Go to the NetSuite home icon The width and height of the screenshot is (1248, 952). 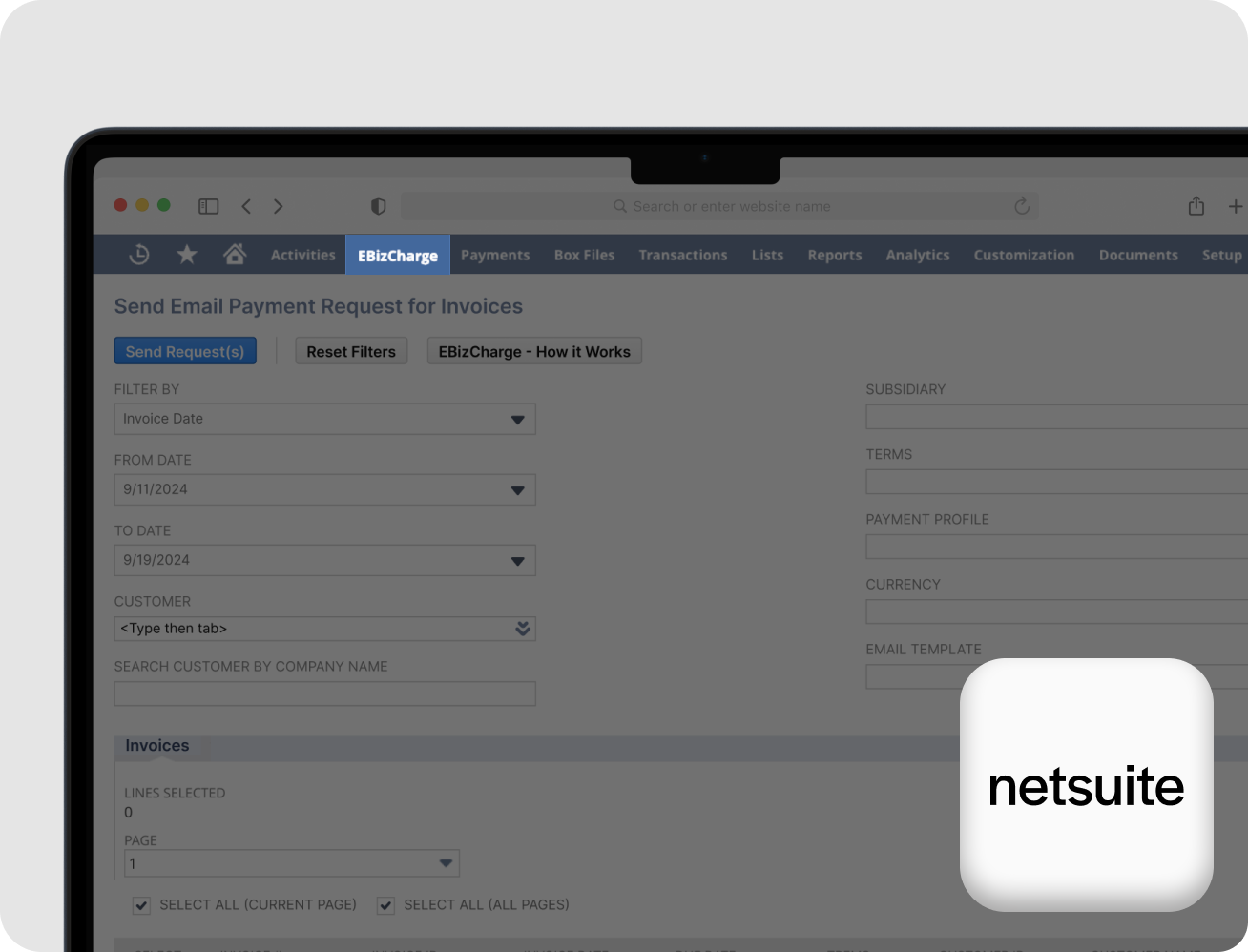[x=235, y=254]
